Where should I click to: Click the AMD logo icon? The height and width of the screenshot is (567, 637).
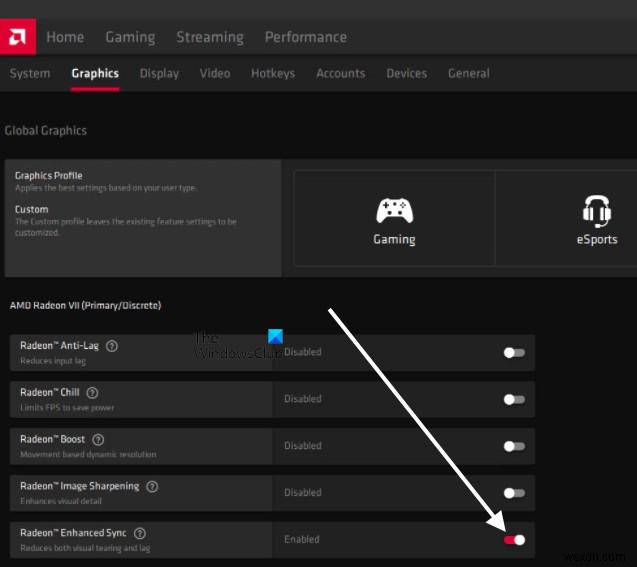[x=18, y=37]
